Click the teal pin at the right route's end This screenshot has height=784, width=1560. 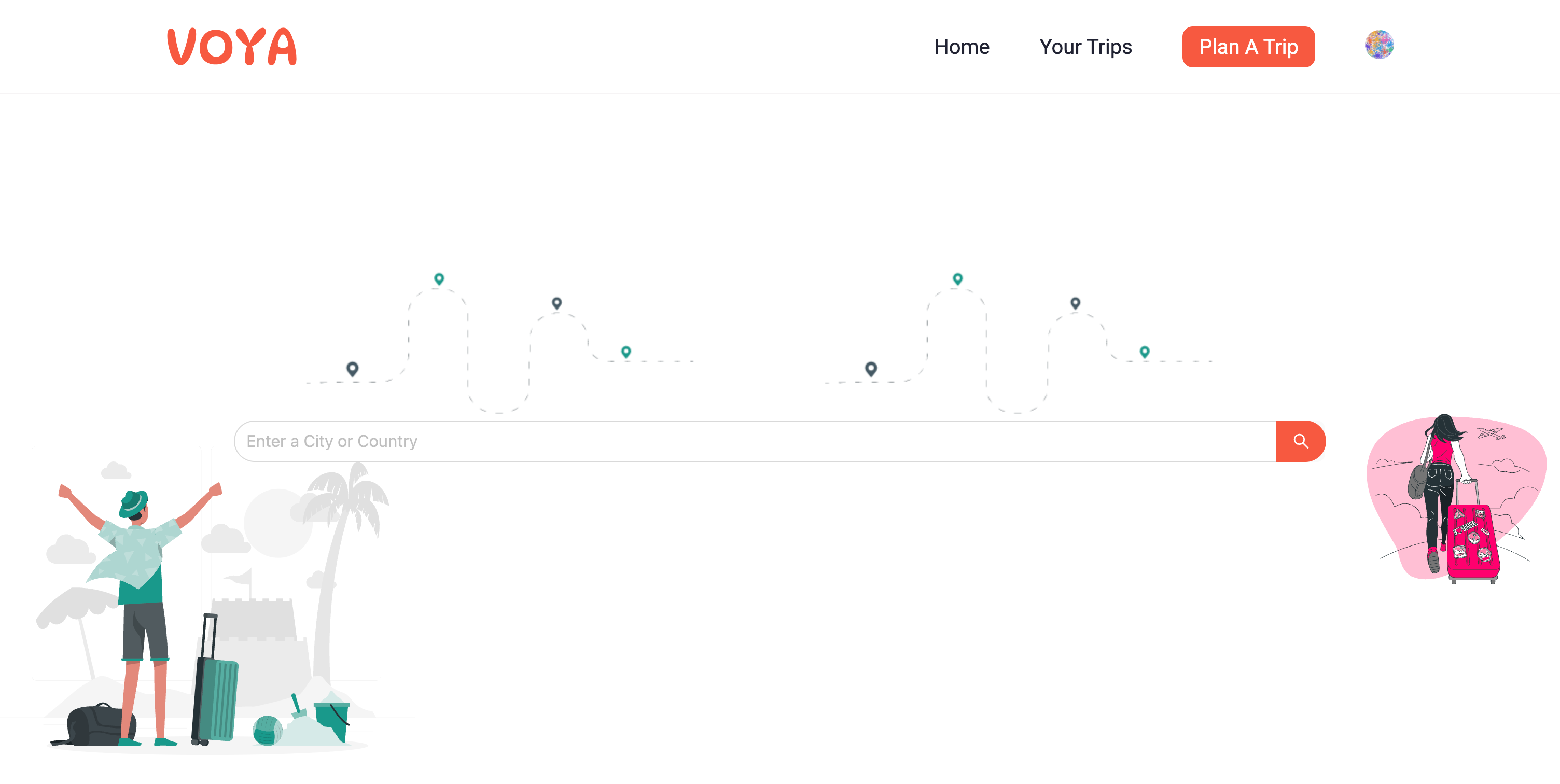1145,352
